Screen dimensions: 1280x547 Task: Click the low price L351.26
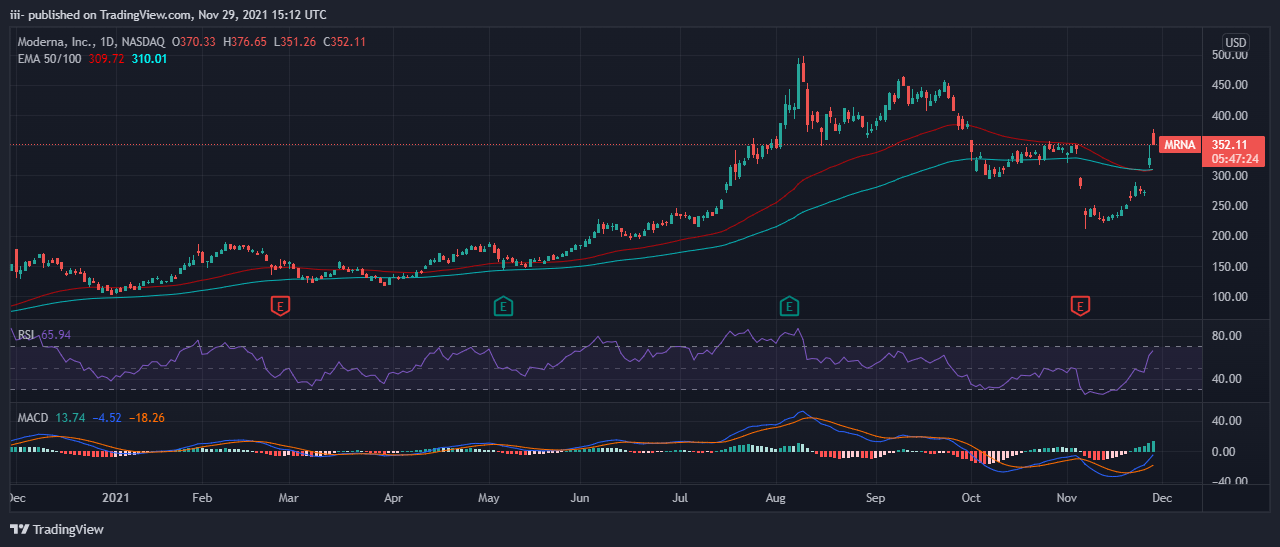point(295,42)
